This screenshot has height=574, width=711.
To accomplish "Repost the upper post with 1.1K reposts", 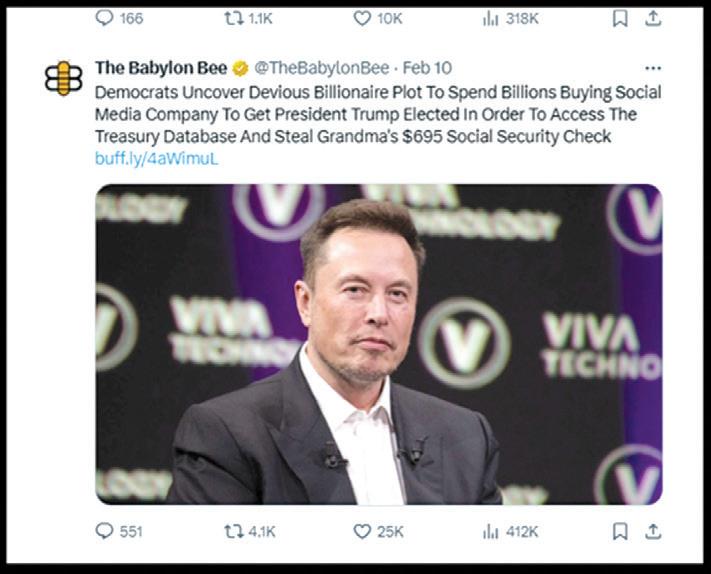I will pyautogui.click(x=233, y=18).
